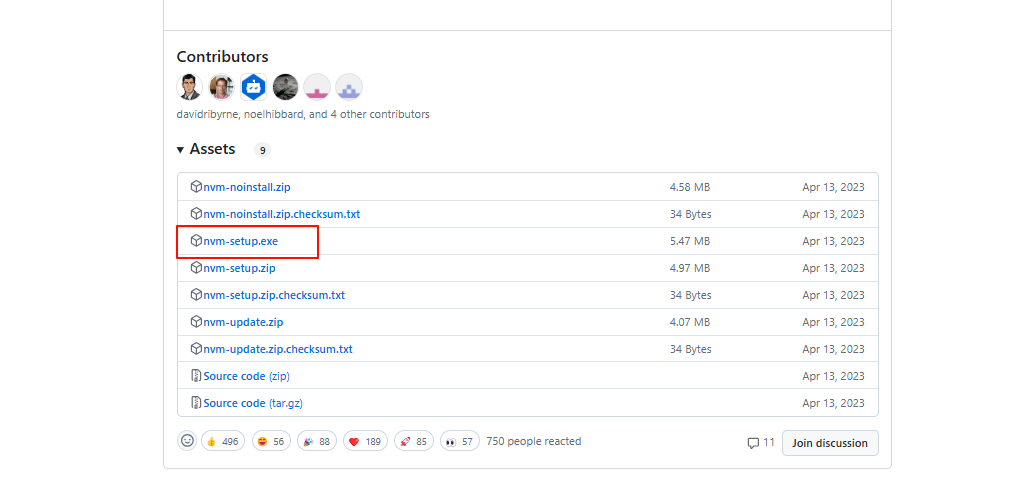Open the second contributor's avatar
This screenshot has width=1031, height=481.
(222, 87)
